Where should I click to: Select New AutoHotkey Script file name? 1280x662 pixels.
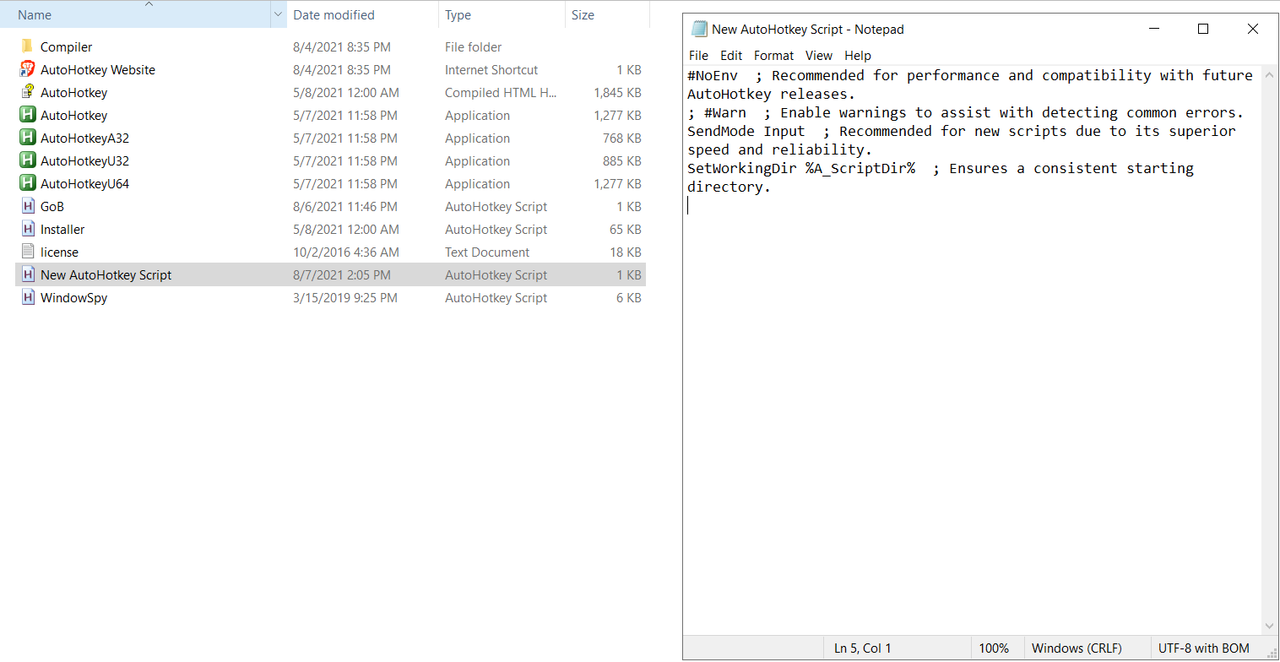click(x=106, y=275)
